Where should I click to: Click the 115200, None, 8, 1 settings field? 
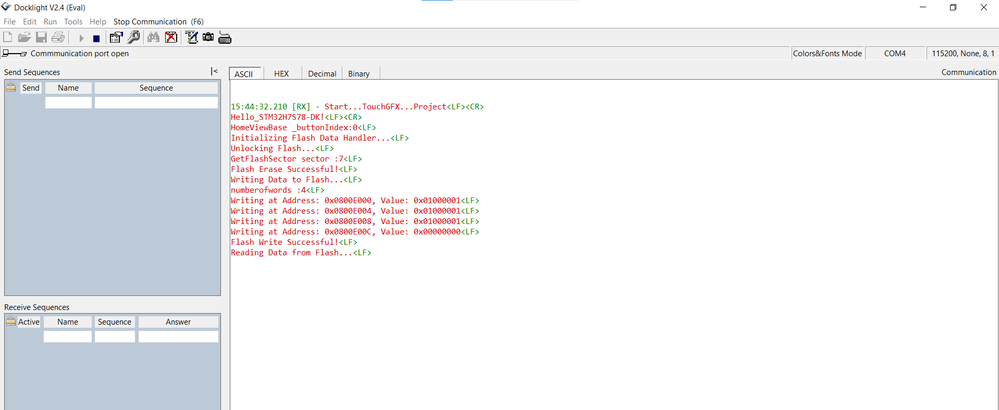click(x=963, y=53)
